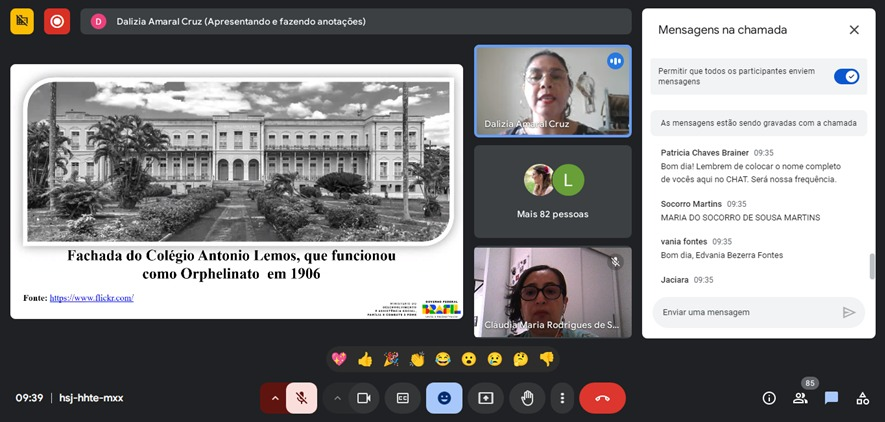The image size is (885, 422).
Task: Raise your hand
Action: coord(526,398)
